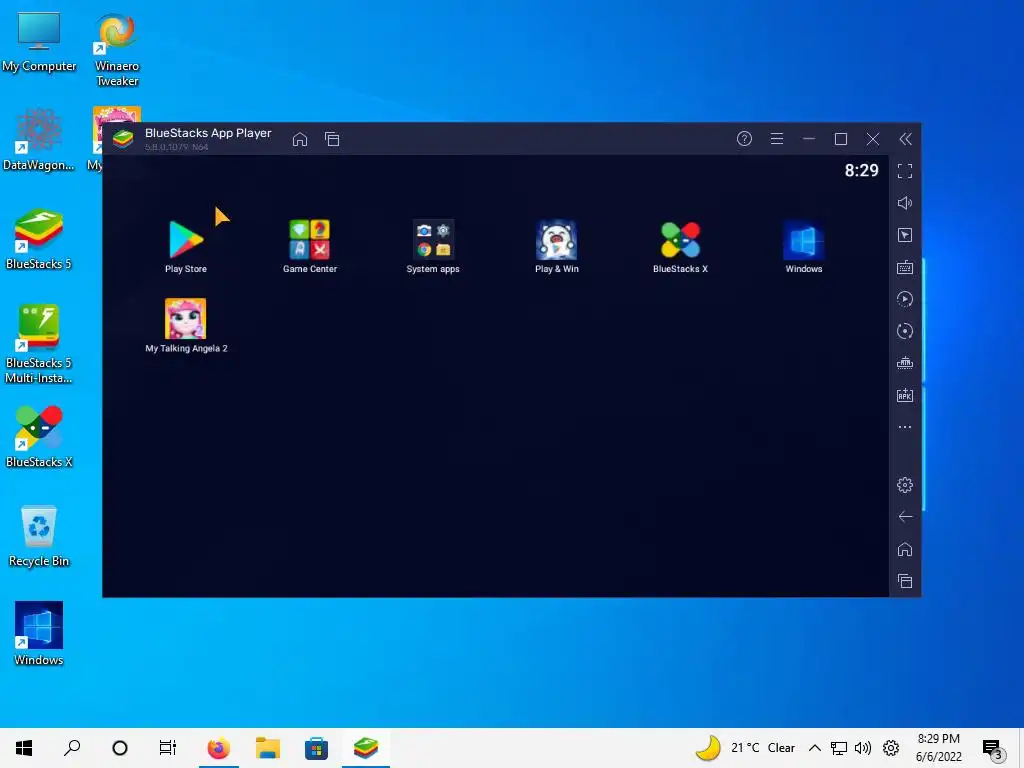Select the Recycle Bin icon
The height and width of the screenshot is (768, 1024).
coord(39,536)
